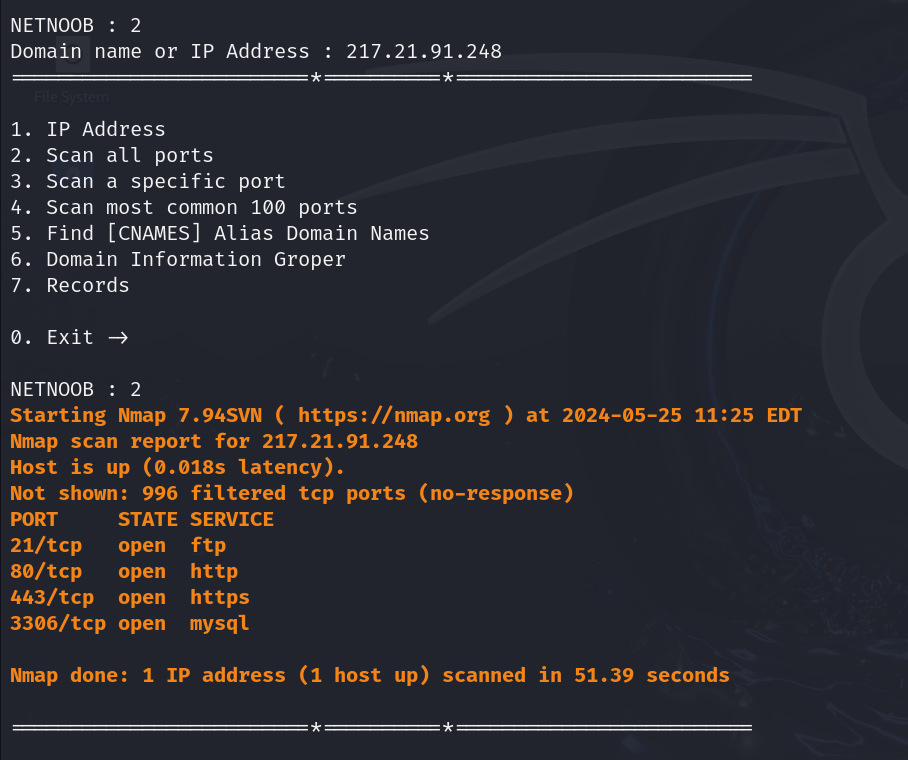Click the 21/tcp ftp port row
Image resolution: width=908 pixels, height=760 pixels.
[118, 546]
